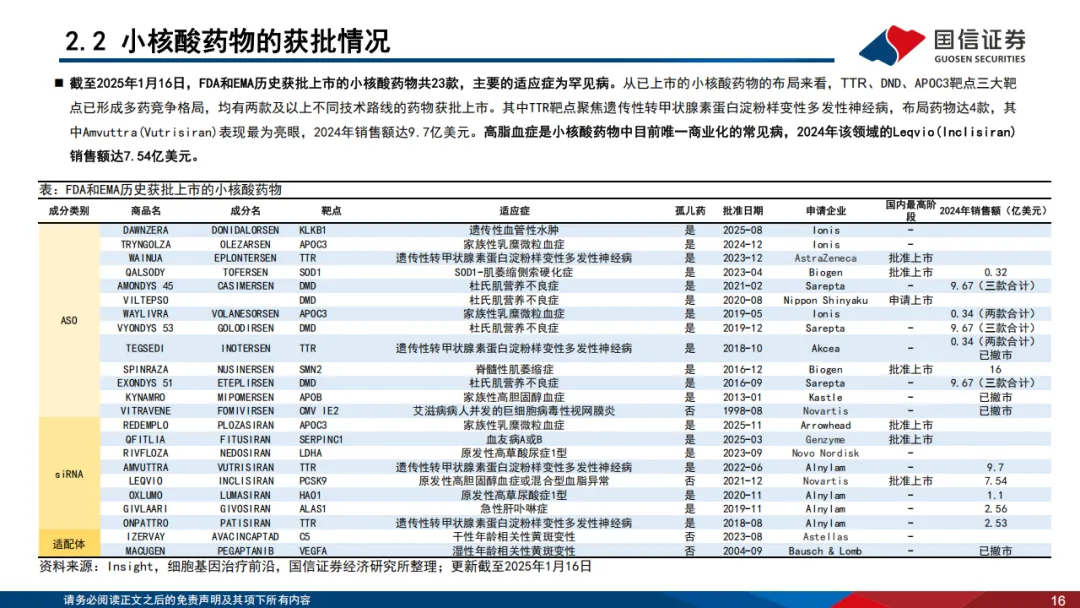Click the "Astellas" company cell
This screenshot has height=608, width=1080.
[825, 537]
